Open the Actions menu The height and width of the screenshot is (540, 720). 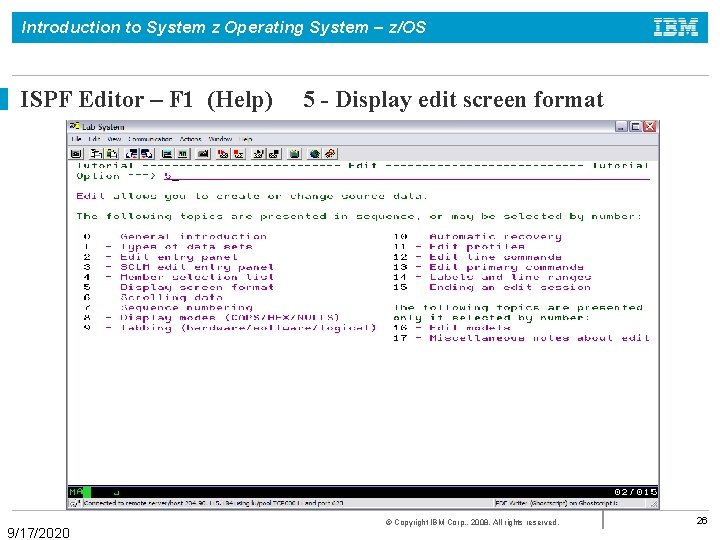[x=190, y=139]
